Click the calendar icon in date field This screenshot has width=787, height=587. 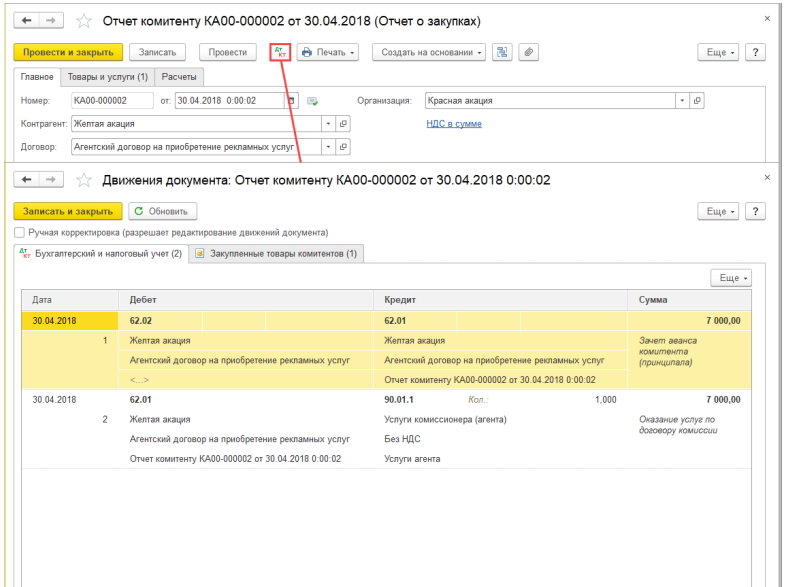pos(292,100)
